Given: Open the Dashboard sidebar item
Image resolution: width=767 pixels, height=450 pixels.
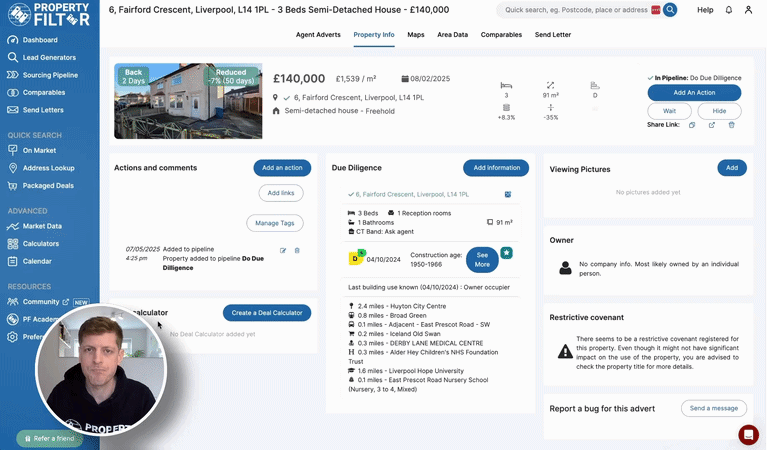Looking at the screenshot, I should click(32, 40).
